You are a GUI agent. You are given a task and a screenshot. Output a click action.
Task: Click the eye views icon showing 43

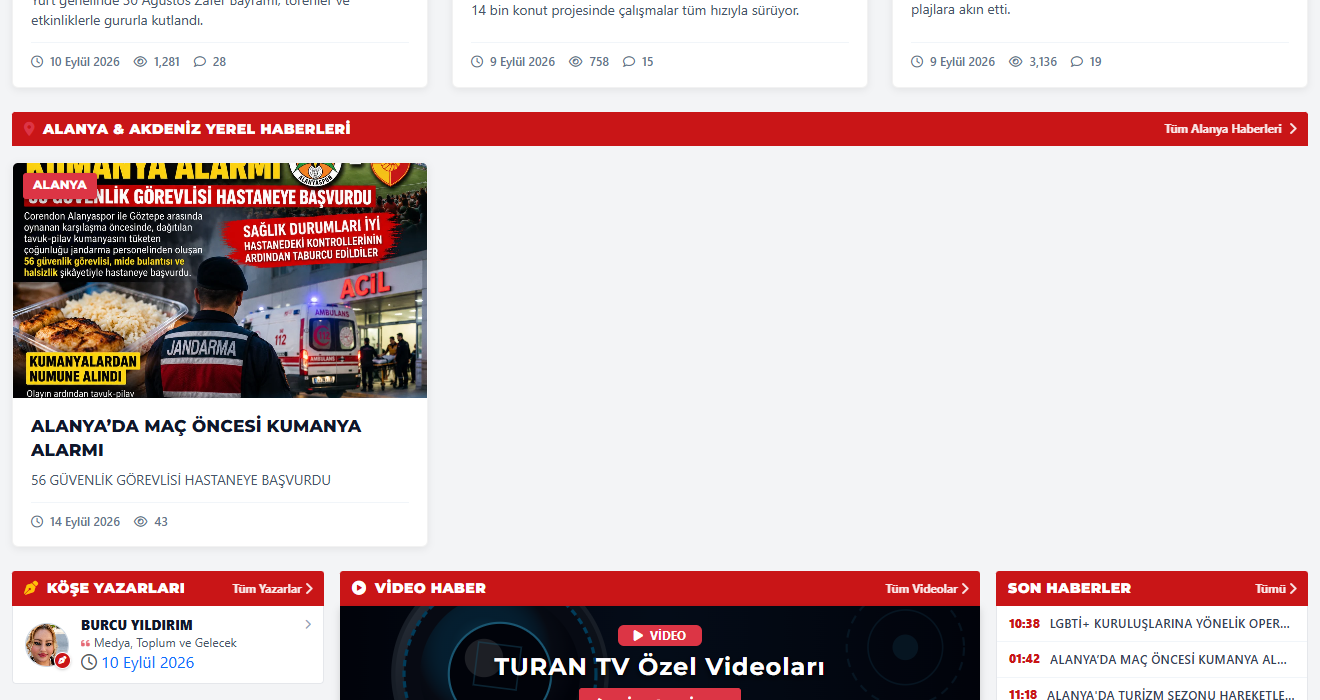point(141,522)
